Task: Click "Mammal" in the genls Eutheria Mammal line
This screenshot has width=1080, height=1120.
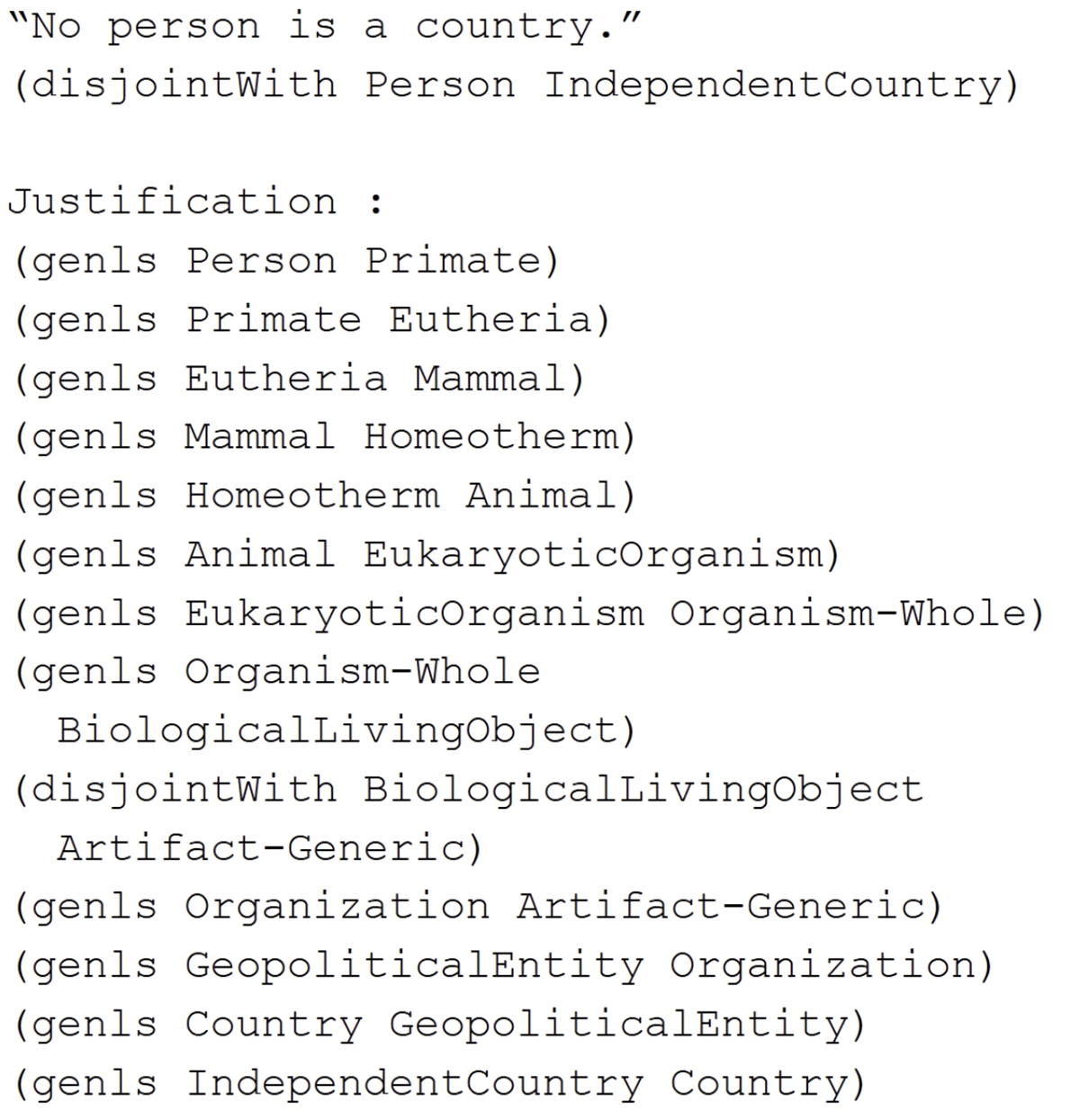Action: 490,378
